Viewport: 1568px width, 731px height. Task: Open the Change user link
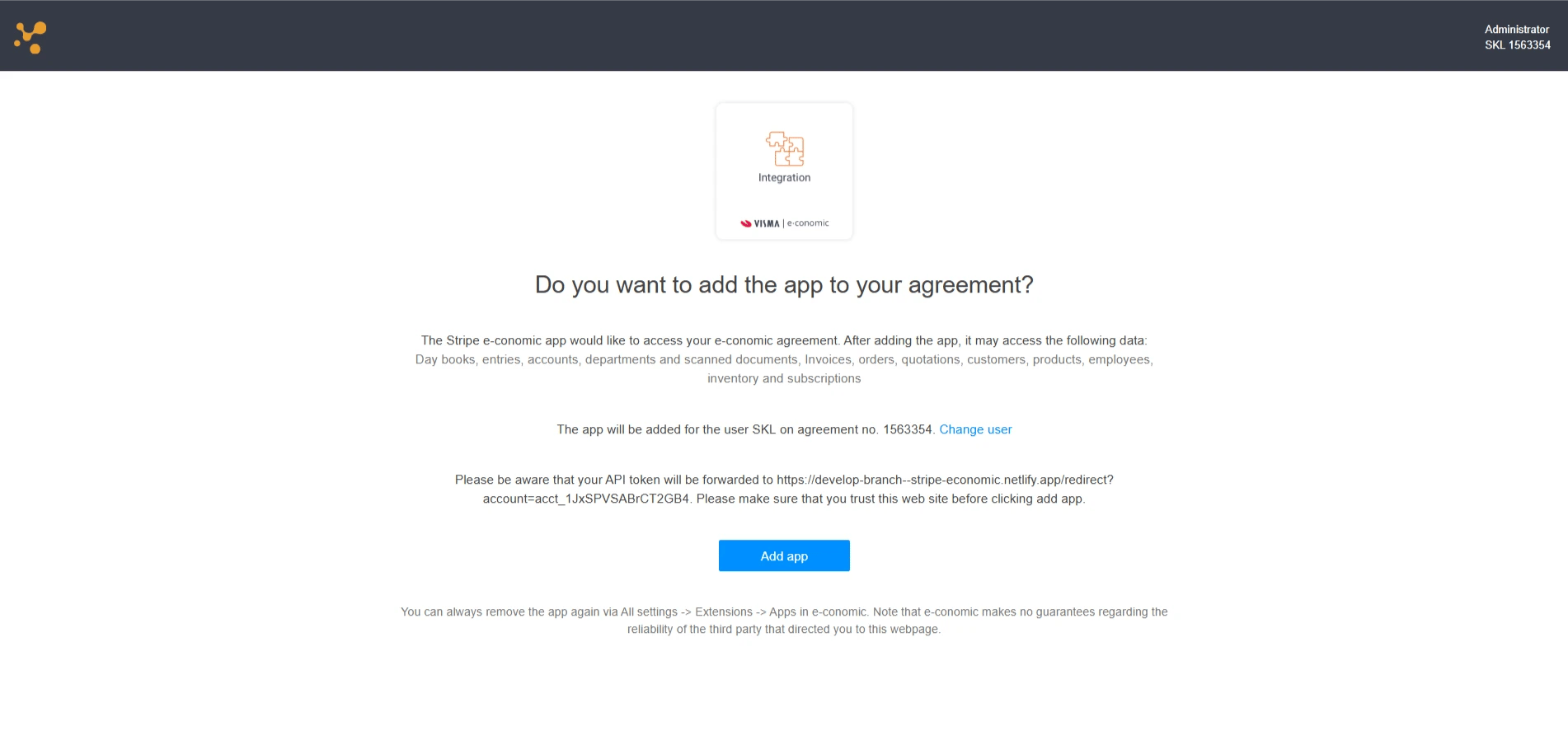click(x=975, y=429)
